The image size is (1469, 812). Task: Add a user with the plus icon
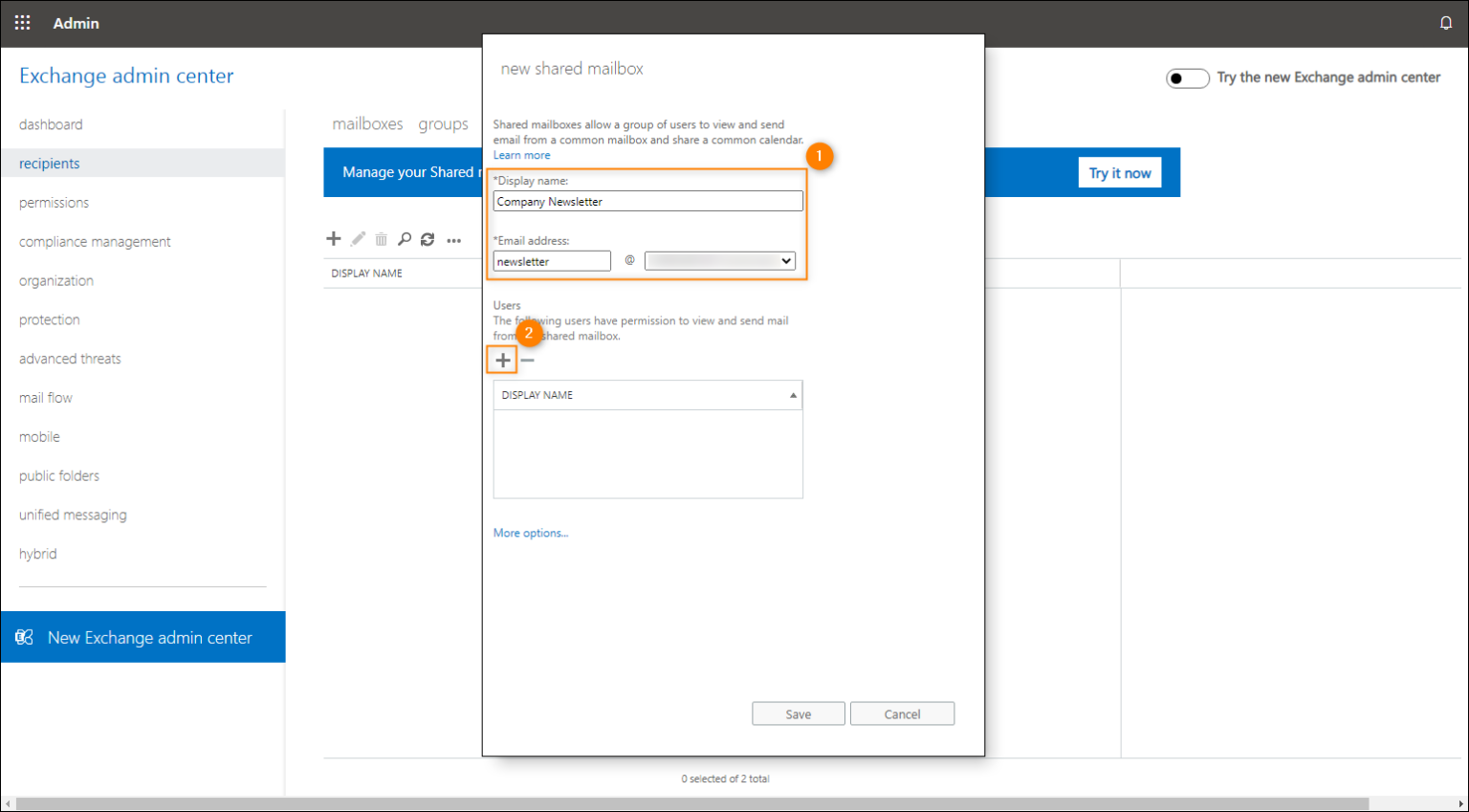tap(501, 360)
